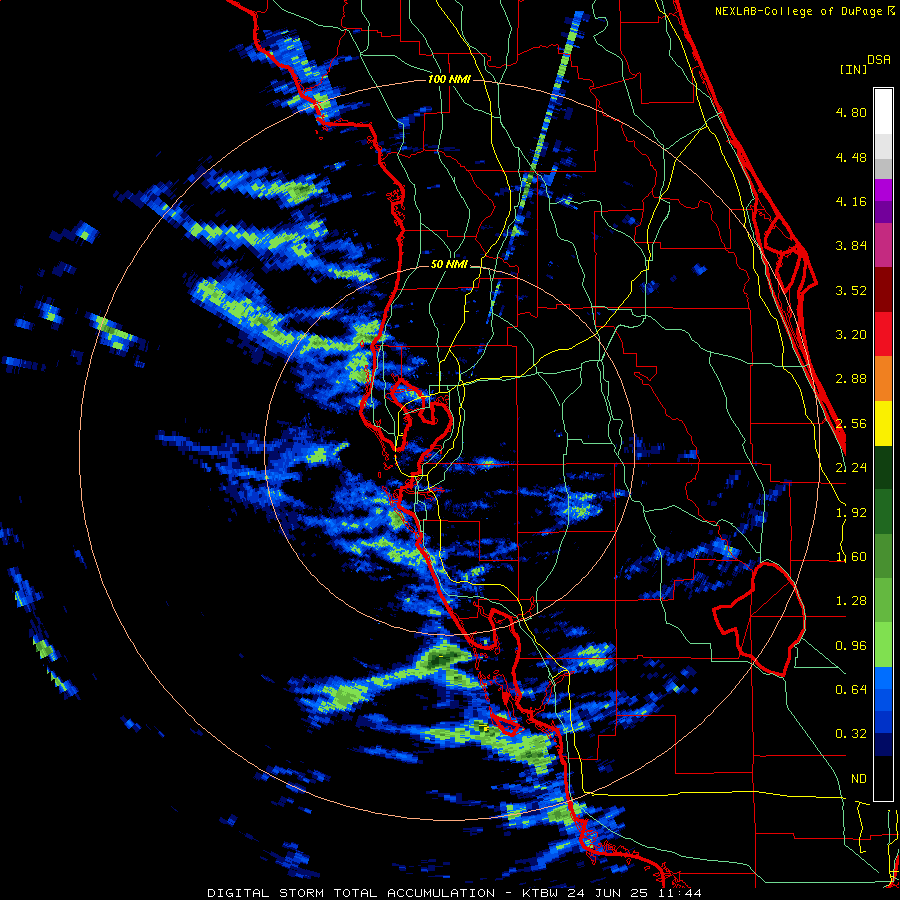Click the ND legend label

tap(859, 779)
